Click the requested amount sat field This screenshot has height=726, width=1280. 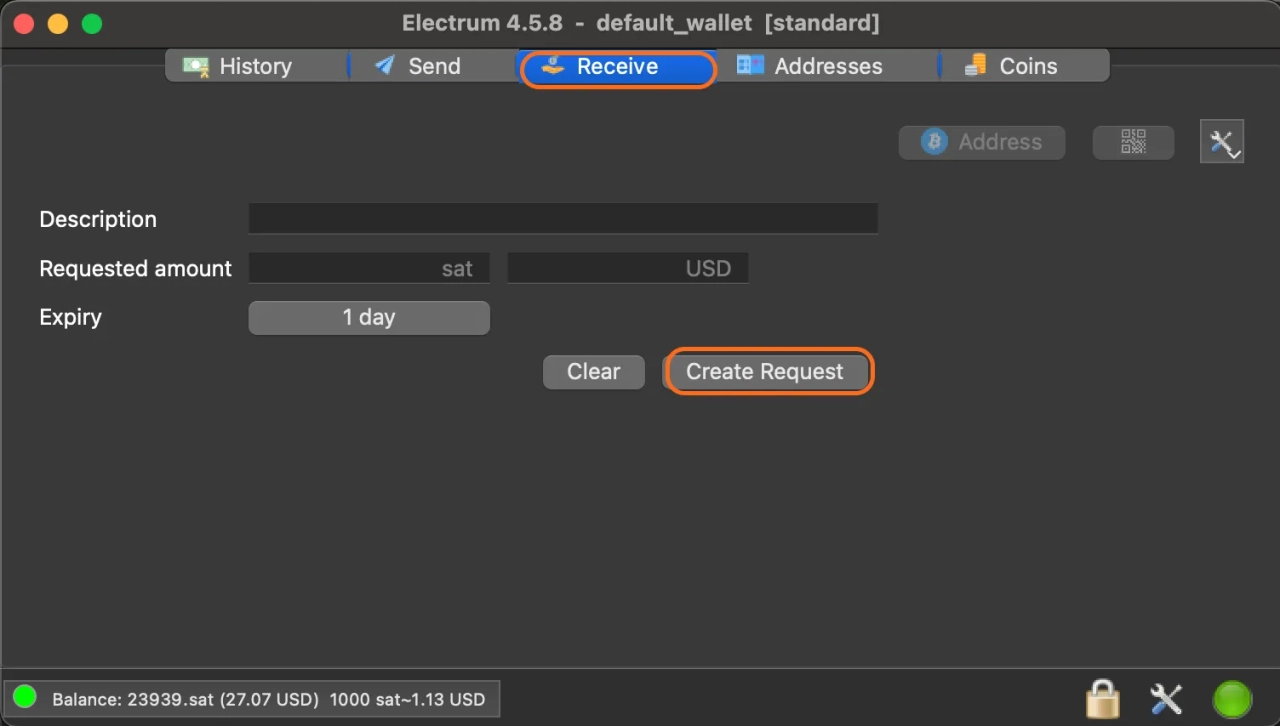tap(369, 268)
